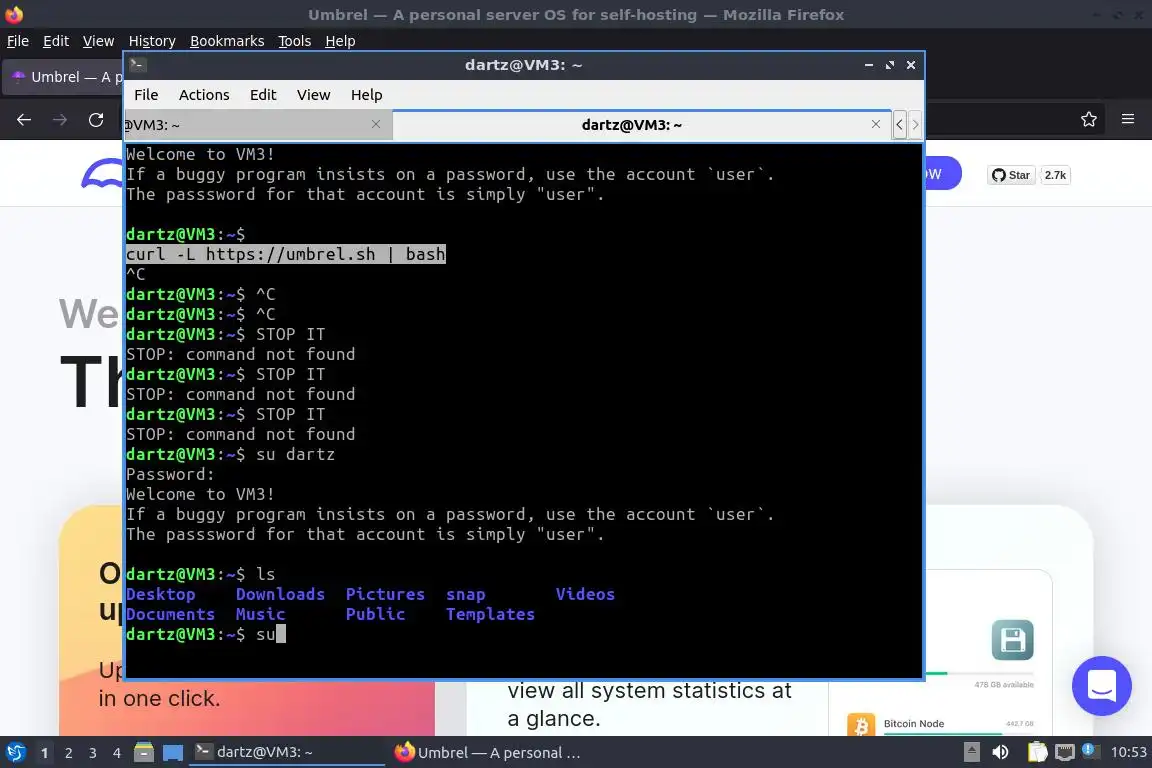
Task: Switch to workspace 1 in taskbar
Action: (44, 753)
